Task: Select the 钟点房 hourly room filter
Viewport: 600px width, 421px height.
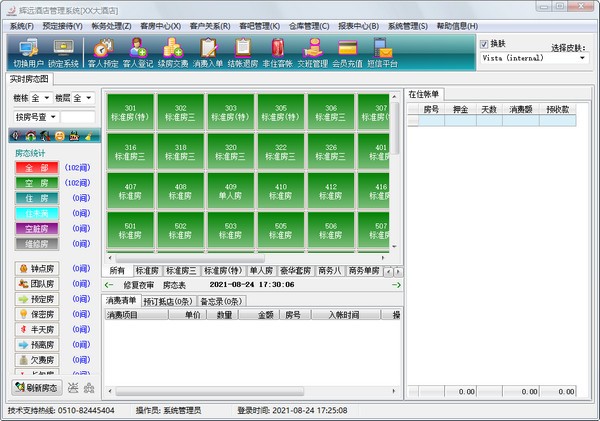Action: [37, 269]
